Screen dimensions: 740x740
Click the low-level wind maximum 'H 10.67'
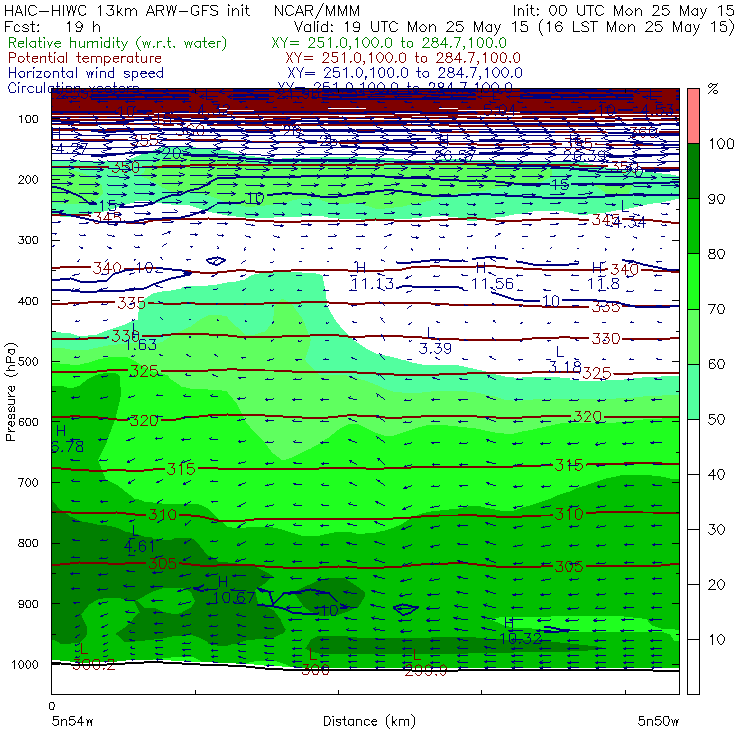tap(233, 590)
